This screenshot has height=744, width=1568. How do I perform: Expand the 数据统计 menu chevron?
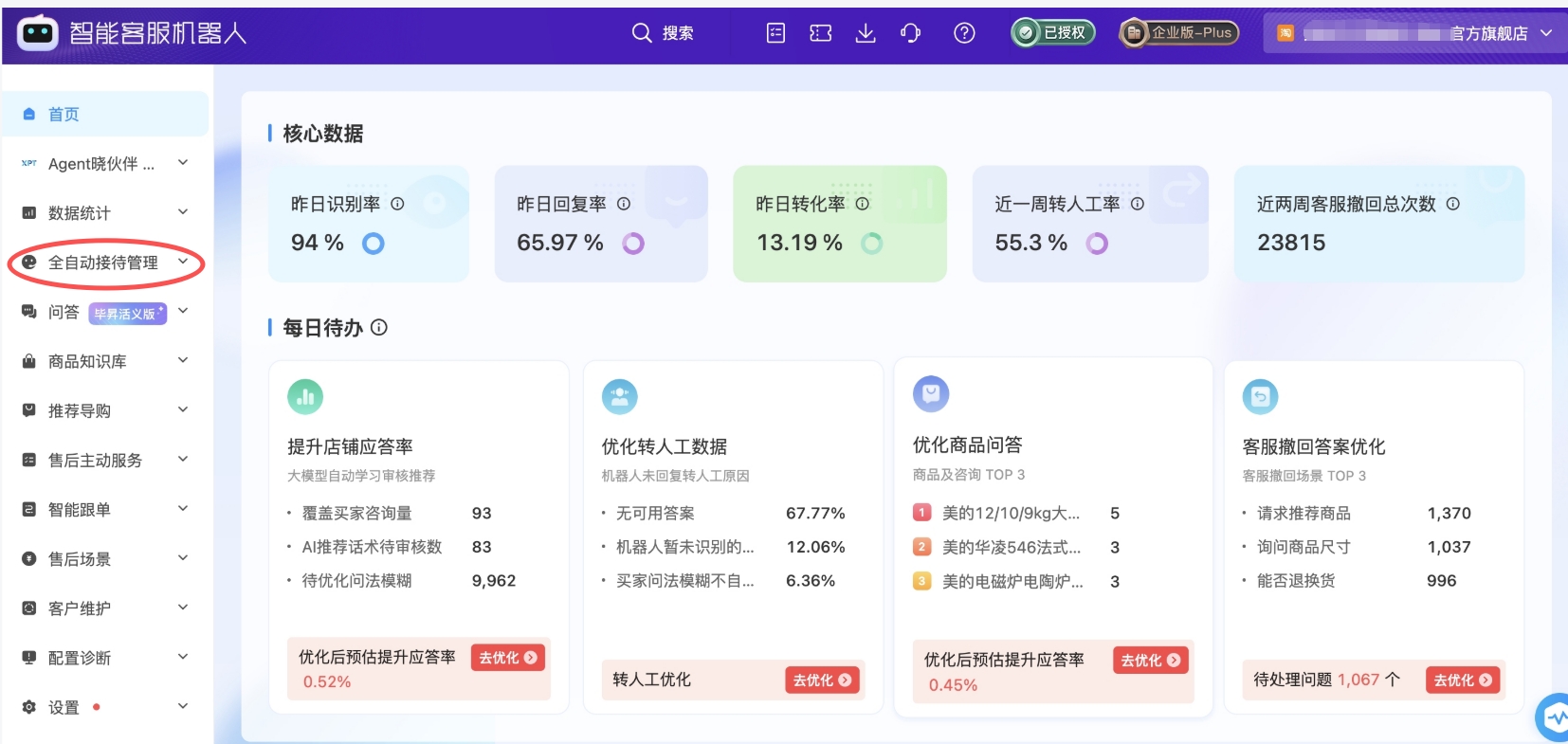183,212
